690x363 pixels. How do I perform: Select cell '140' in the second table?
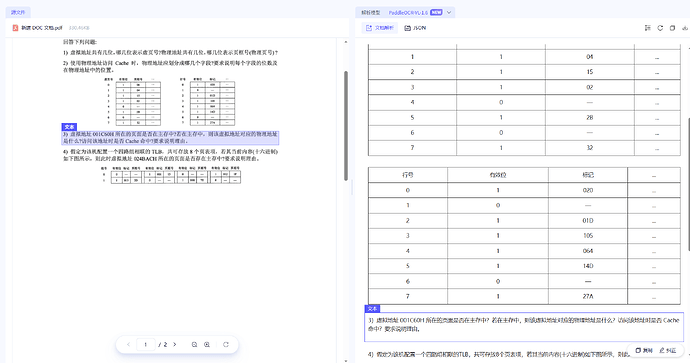click(588, 266)
